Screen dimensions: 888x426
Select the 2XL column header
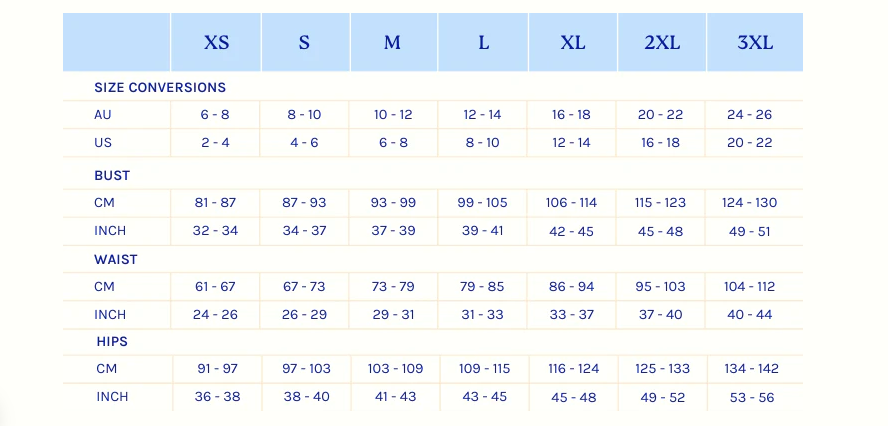point(662,42)
